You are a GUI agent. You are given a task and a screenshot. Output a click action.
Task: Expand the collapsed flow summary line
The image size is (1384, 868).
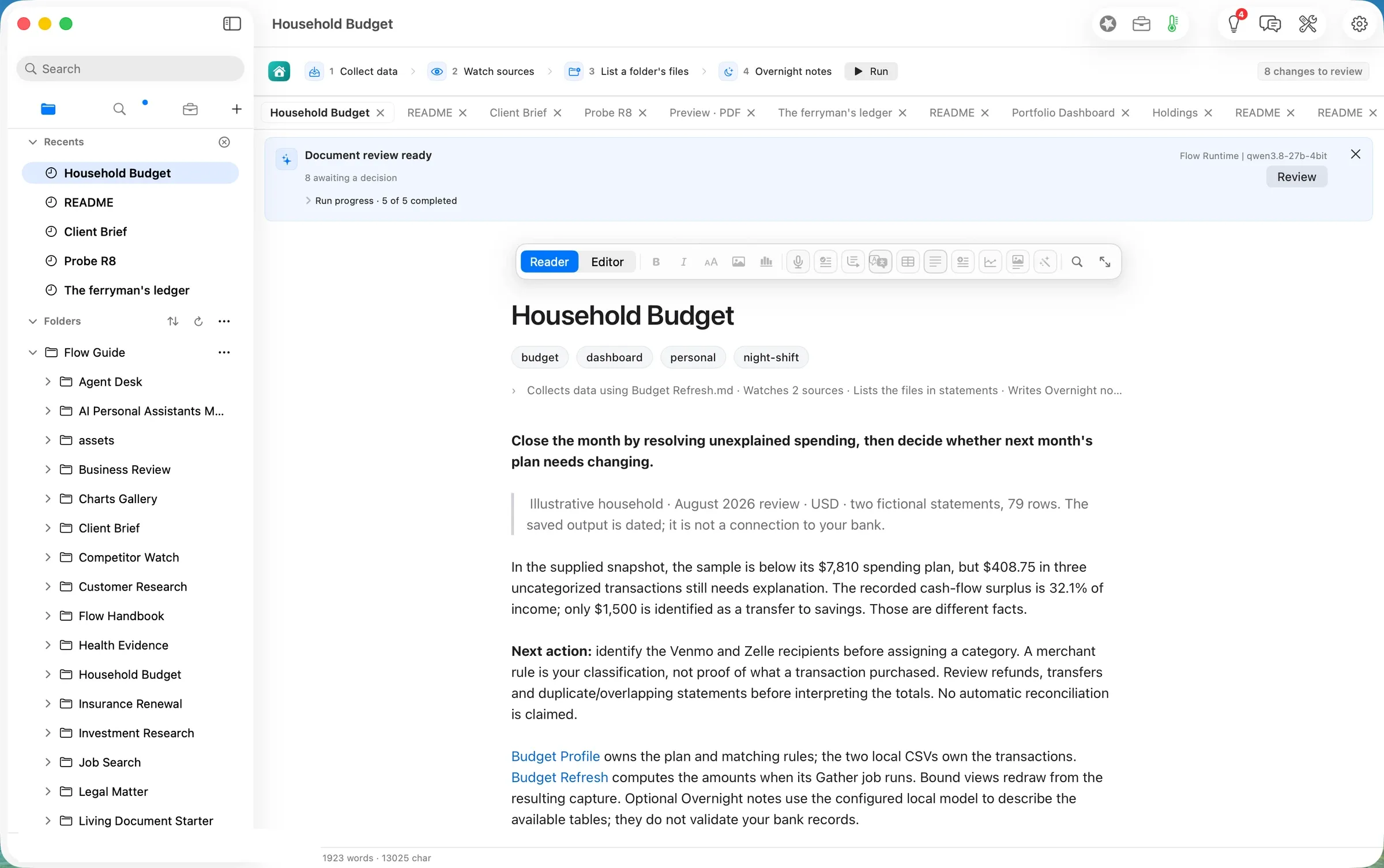pyautogui.click(x=514, y=391)
